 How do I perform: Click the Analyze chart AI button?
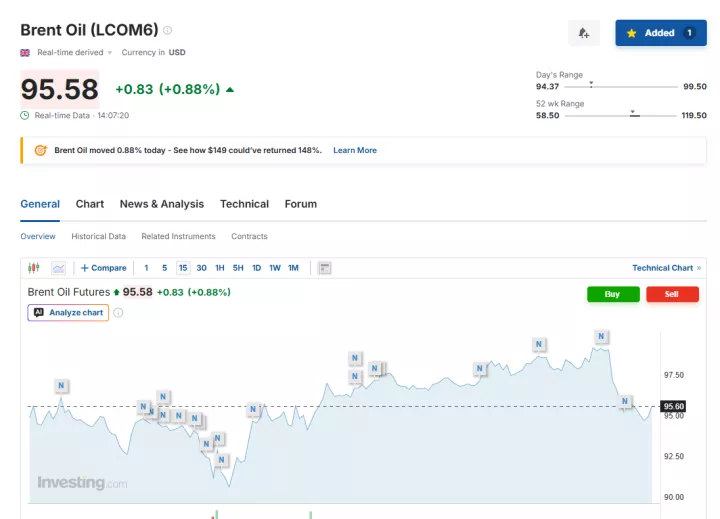click(68, 313)
